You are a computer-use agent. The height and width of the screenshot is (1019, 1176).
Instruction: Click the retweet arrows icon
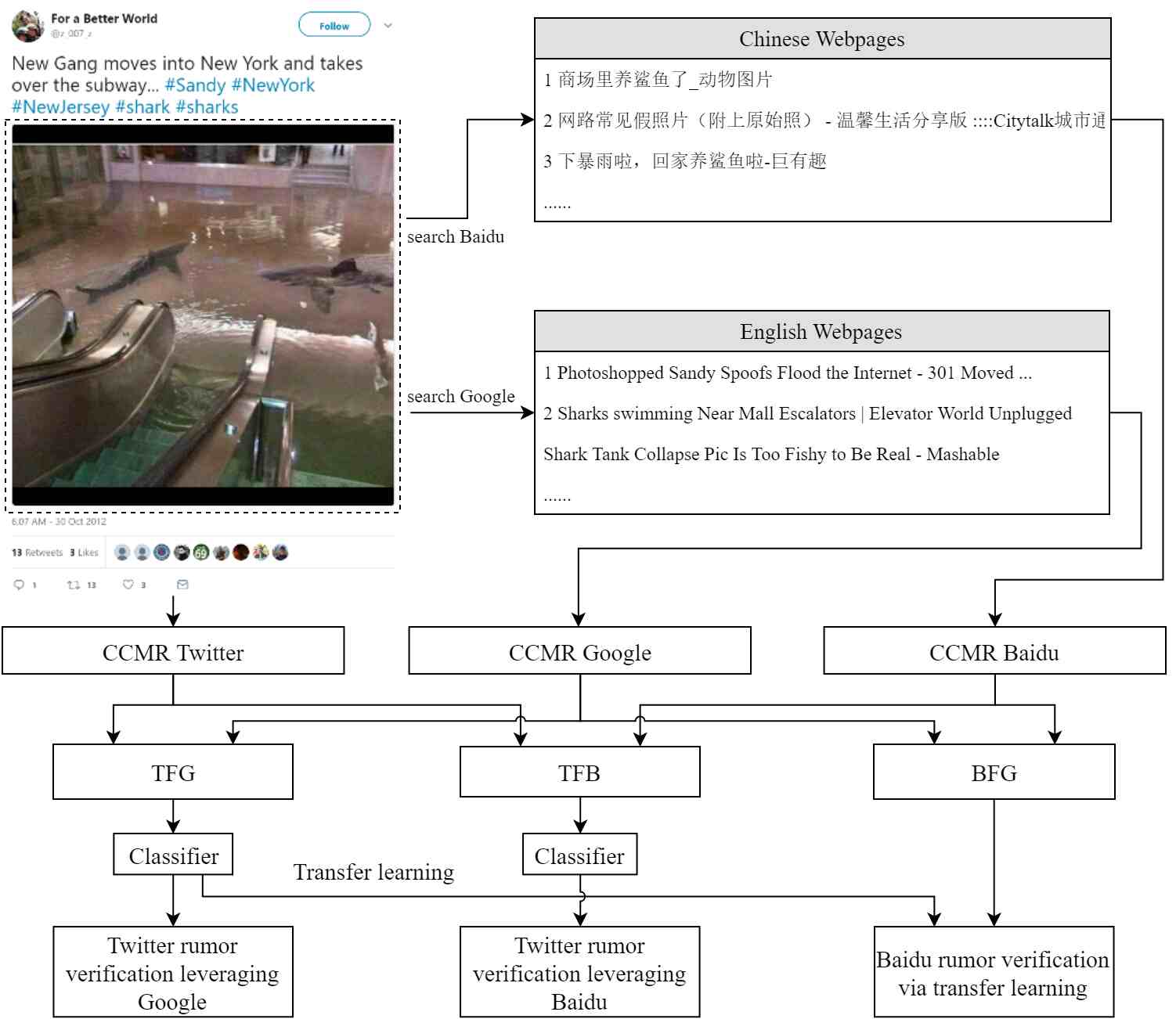coord(74,585)
